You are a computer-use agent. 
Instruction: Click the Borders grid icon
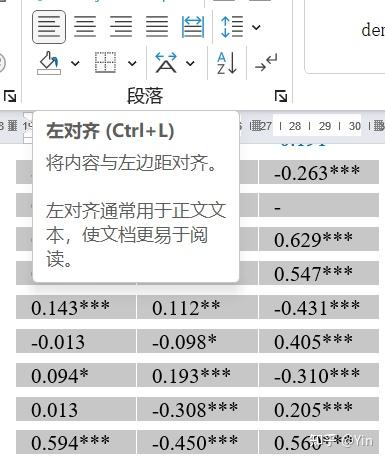tap(105, 63)
